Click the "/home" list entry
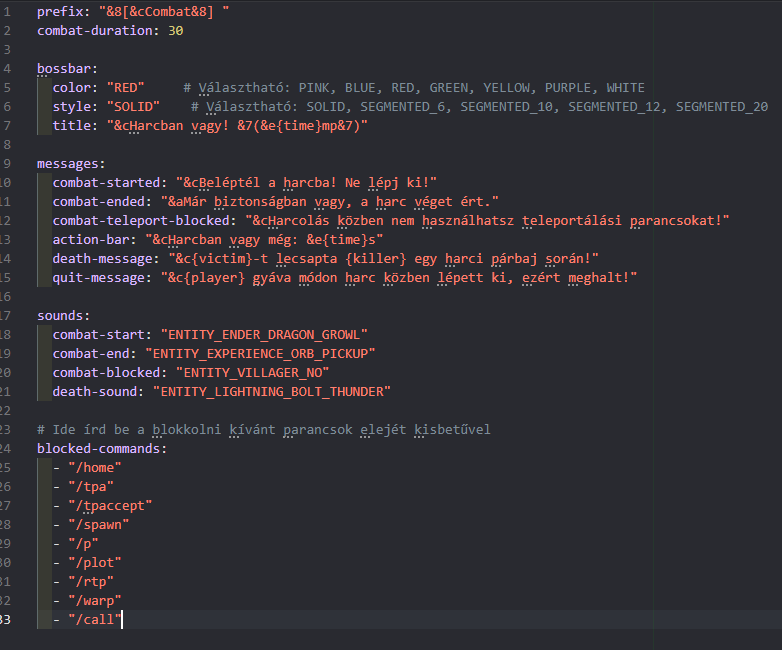 [95, 468]
